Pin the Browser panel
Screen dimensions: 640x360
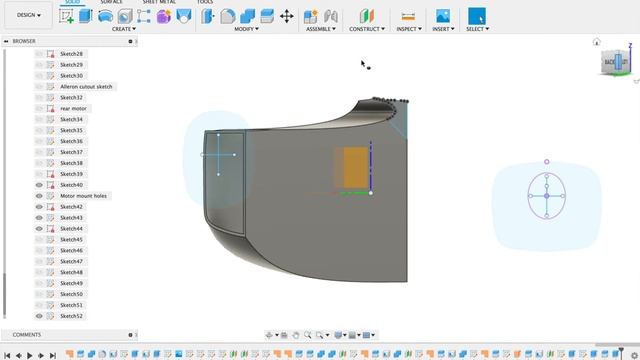130,41
